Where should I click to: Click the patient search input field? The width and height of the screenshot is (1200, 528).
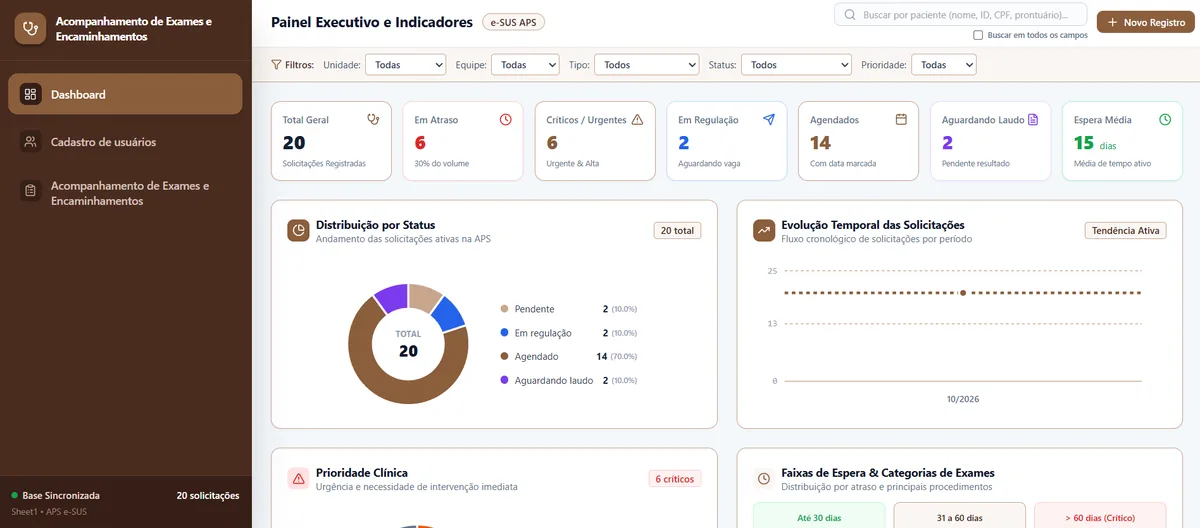point(961,15)
